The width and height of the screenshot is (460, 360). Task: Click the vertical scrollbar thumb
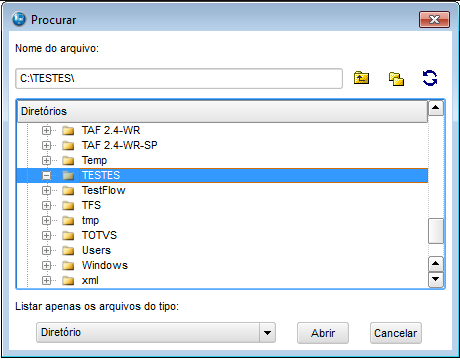pyautogui.click(x=436, y=231)
